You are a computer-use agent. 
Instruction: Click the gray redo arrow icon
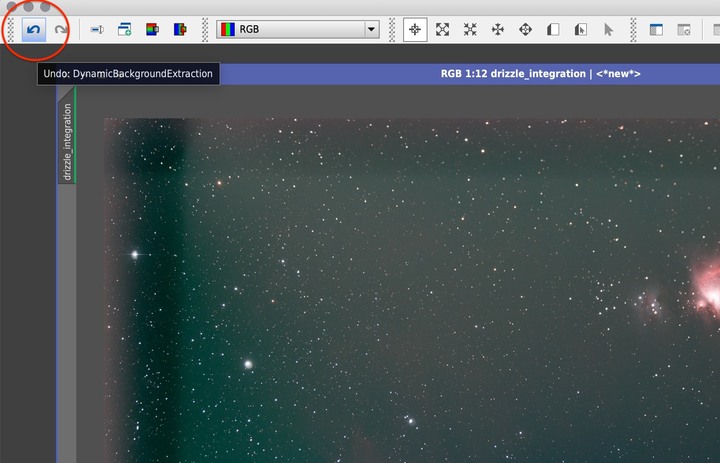(61, 30)
